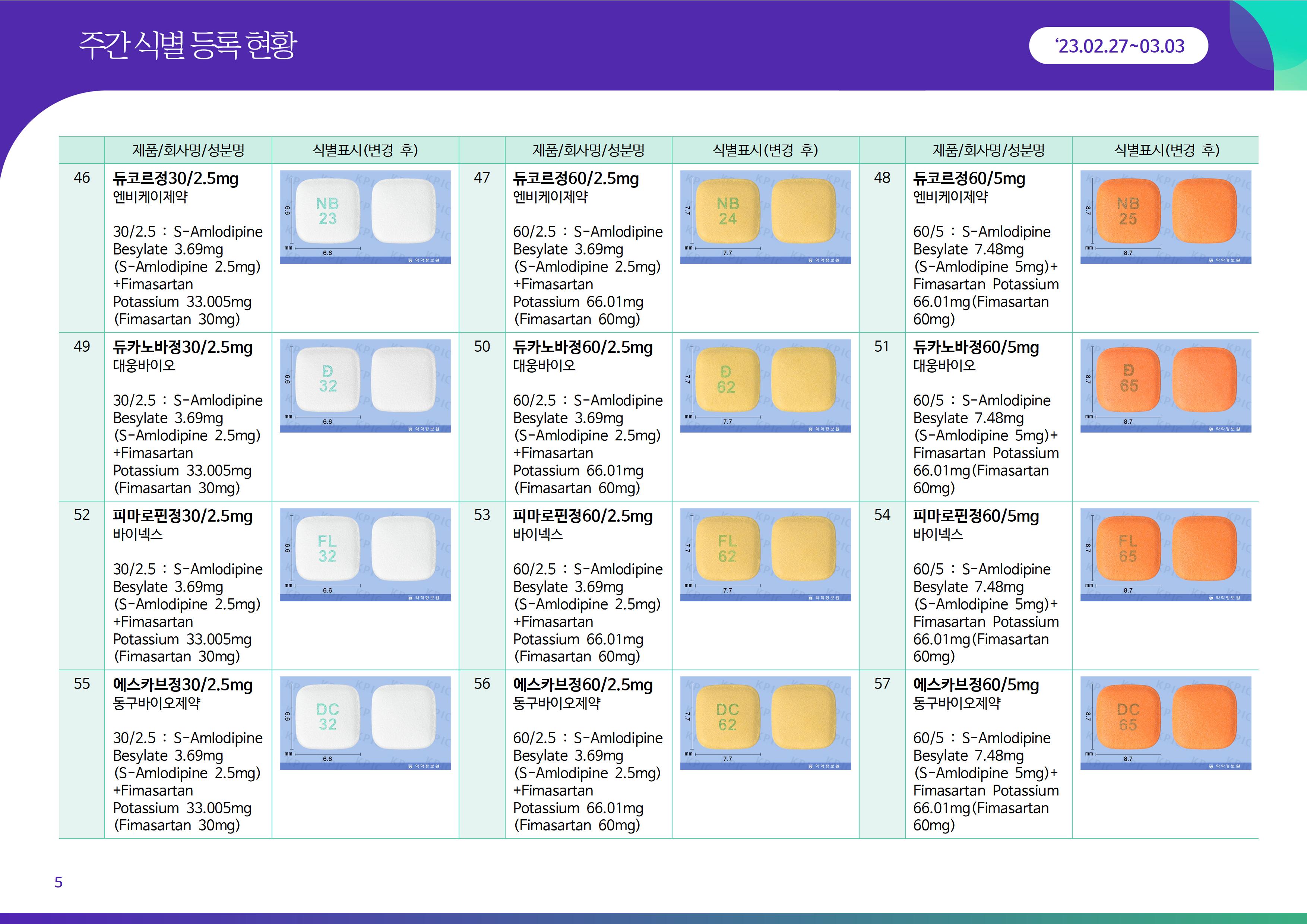This screenshot has width=1307, height=924.
Task: Click first 제품/회사명/성분명 column header
Action: click(188, 150)
